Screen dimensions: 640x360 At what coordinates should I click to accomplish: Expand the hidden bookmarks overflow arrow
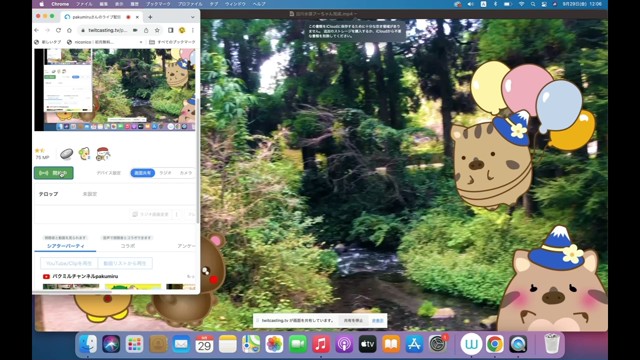(141, 42)
